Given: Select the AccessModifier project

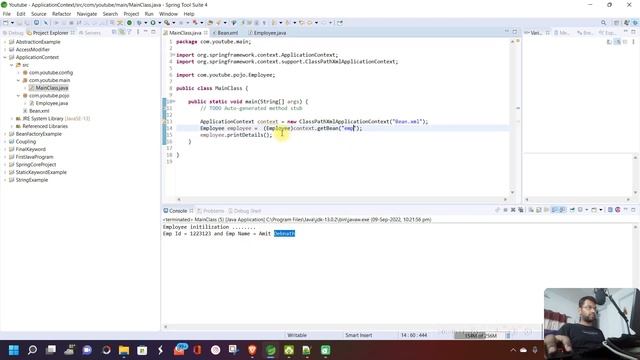Looking at the screenshot, I should coord(32,50).
